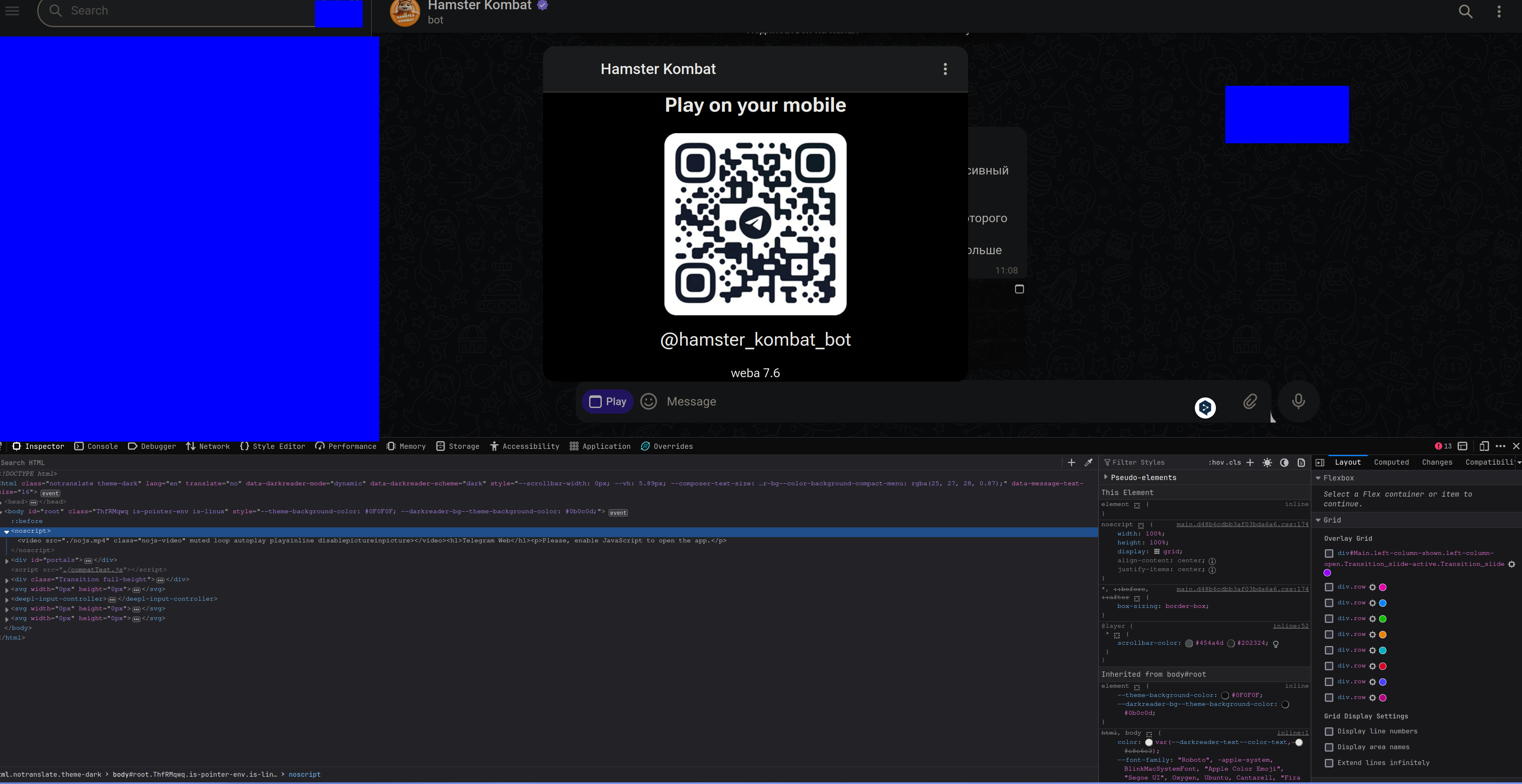The height and width of the screenshot is (784, 1522).
Task: Collapse the three-pane inspector sidebar toggle
Action: (1320, 463)
